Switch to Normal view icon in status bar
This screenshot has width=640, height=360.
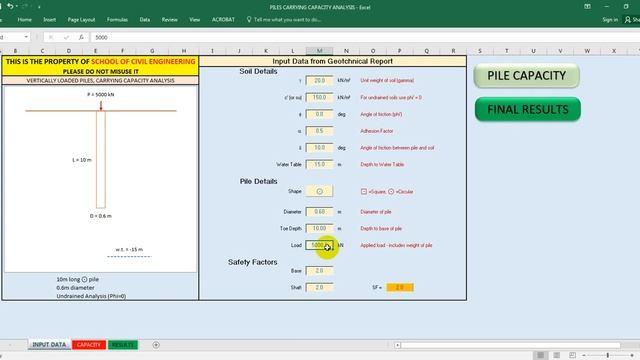[x=540, y=355]
